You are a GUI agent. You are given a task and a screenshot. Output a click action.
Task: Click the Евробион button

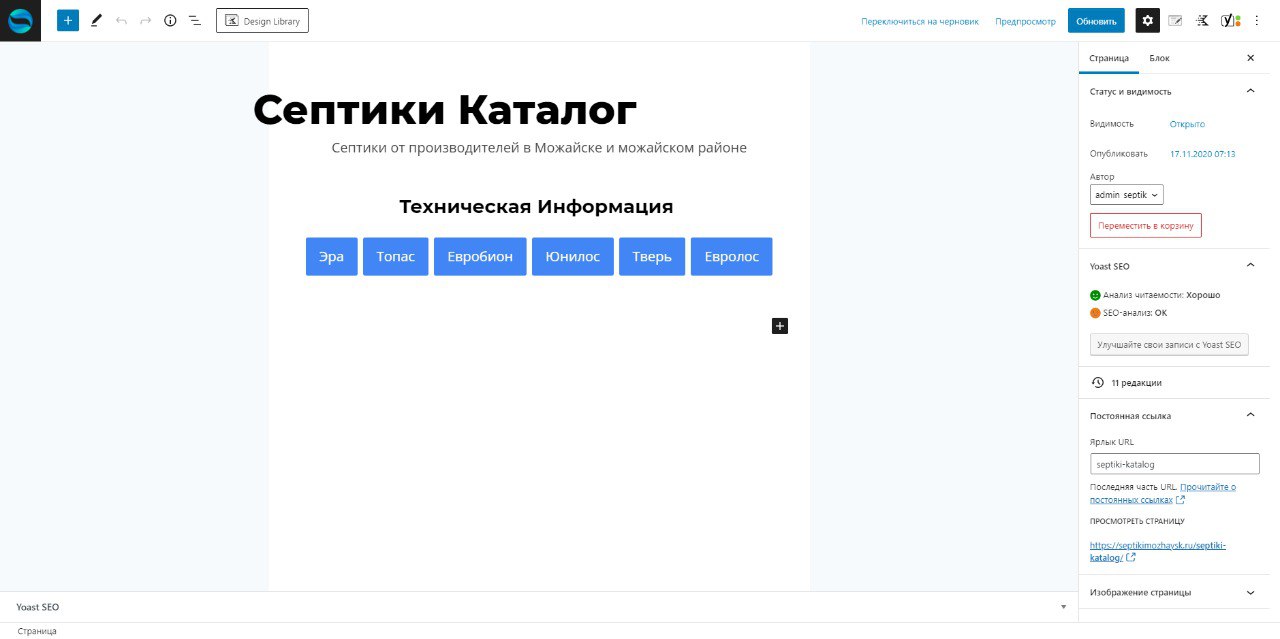click(x=480, y=256)
